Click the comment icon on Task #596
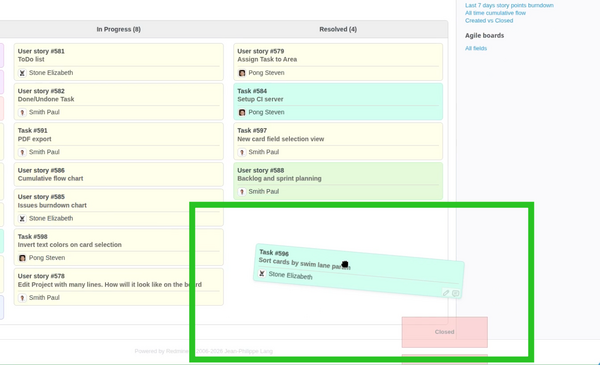This screenshot has width=600, height=365. click(455, 293)
